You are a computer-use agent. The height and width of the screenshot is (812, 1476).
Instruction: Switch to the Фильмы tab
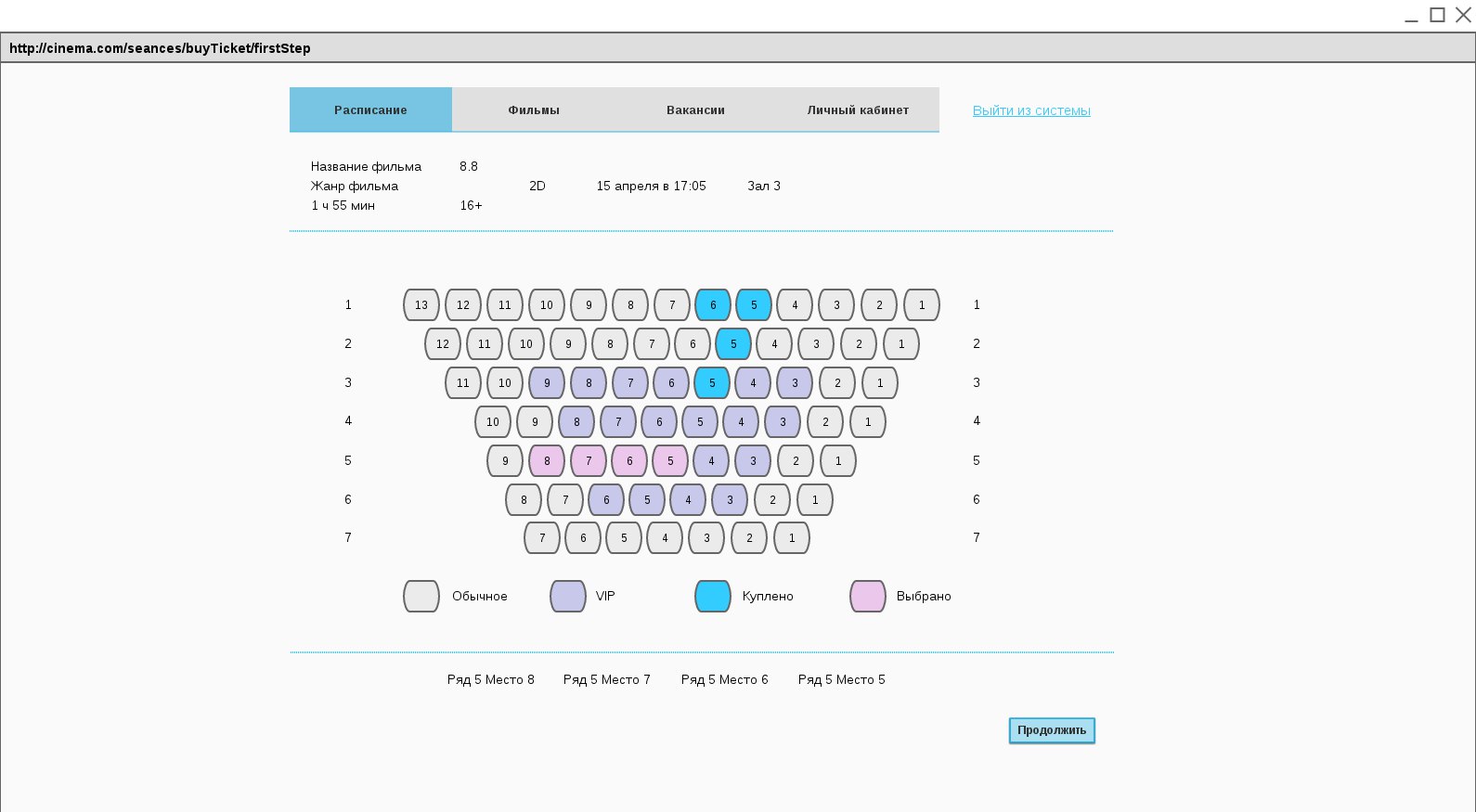coord(534,110)
